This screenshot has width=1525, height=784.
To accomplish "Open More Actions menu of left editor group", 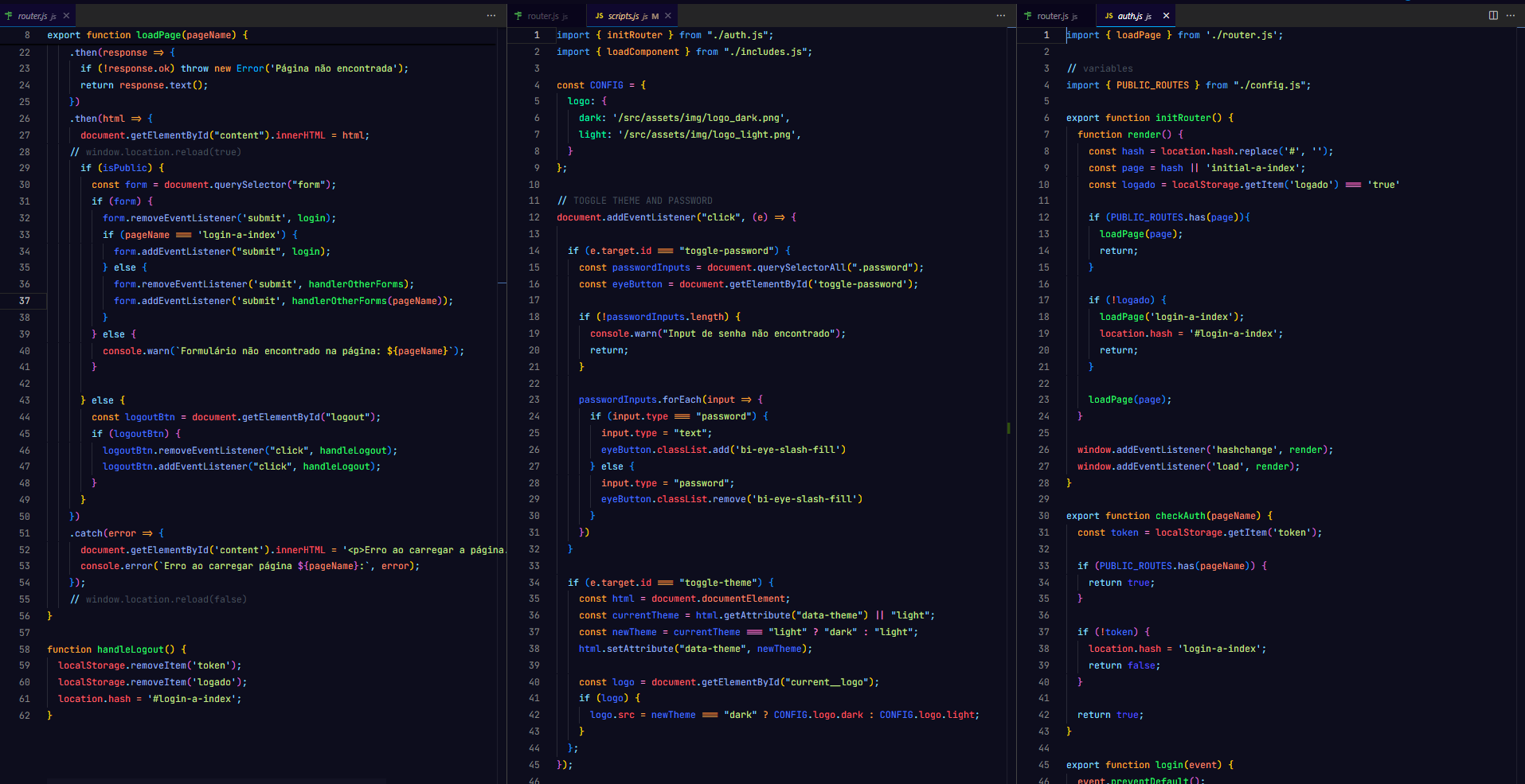I will [491, 16].
